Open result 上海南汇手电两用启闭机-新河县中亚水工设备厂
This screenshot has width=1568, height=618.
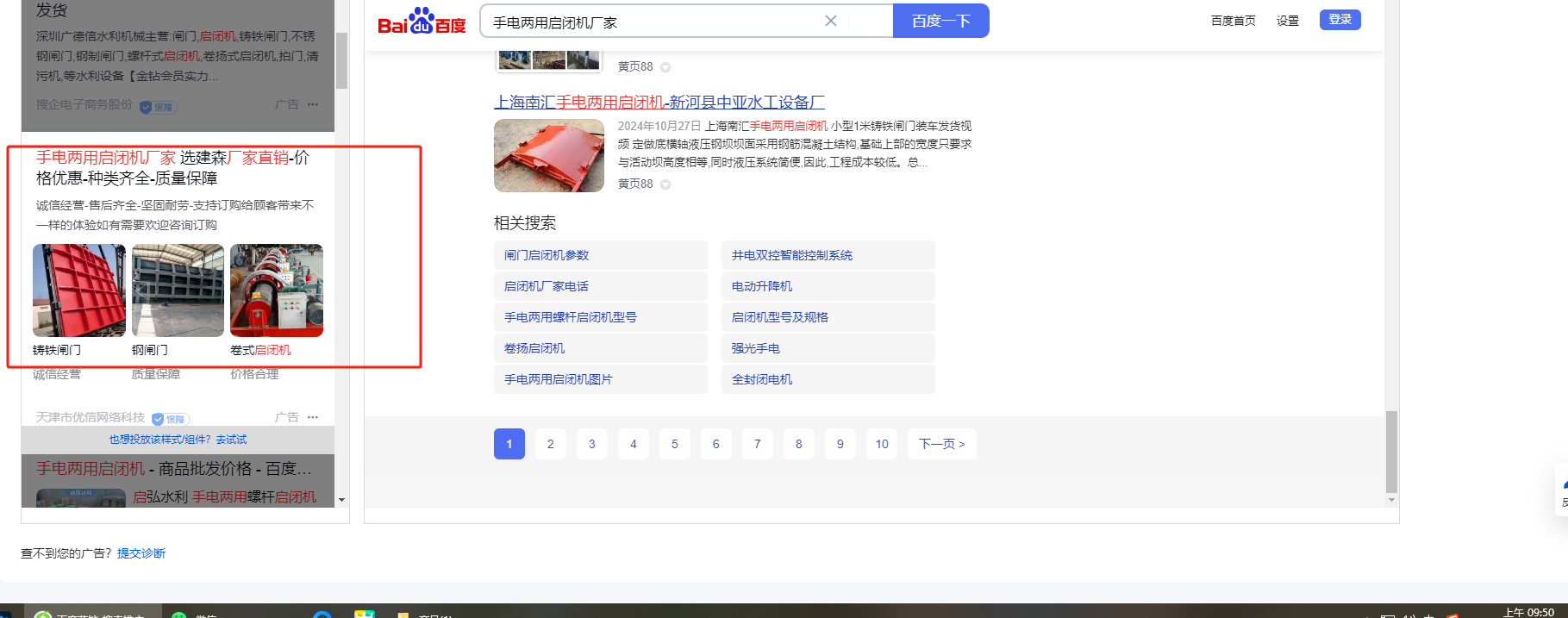(x=659, y=103)
